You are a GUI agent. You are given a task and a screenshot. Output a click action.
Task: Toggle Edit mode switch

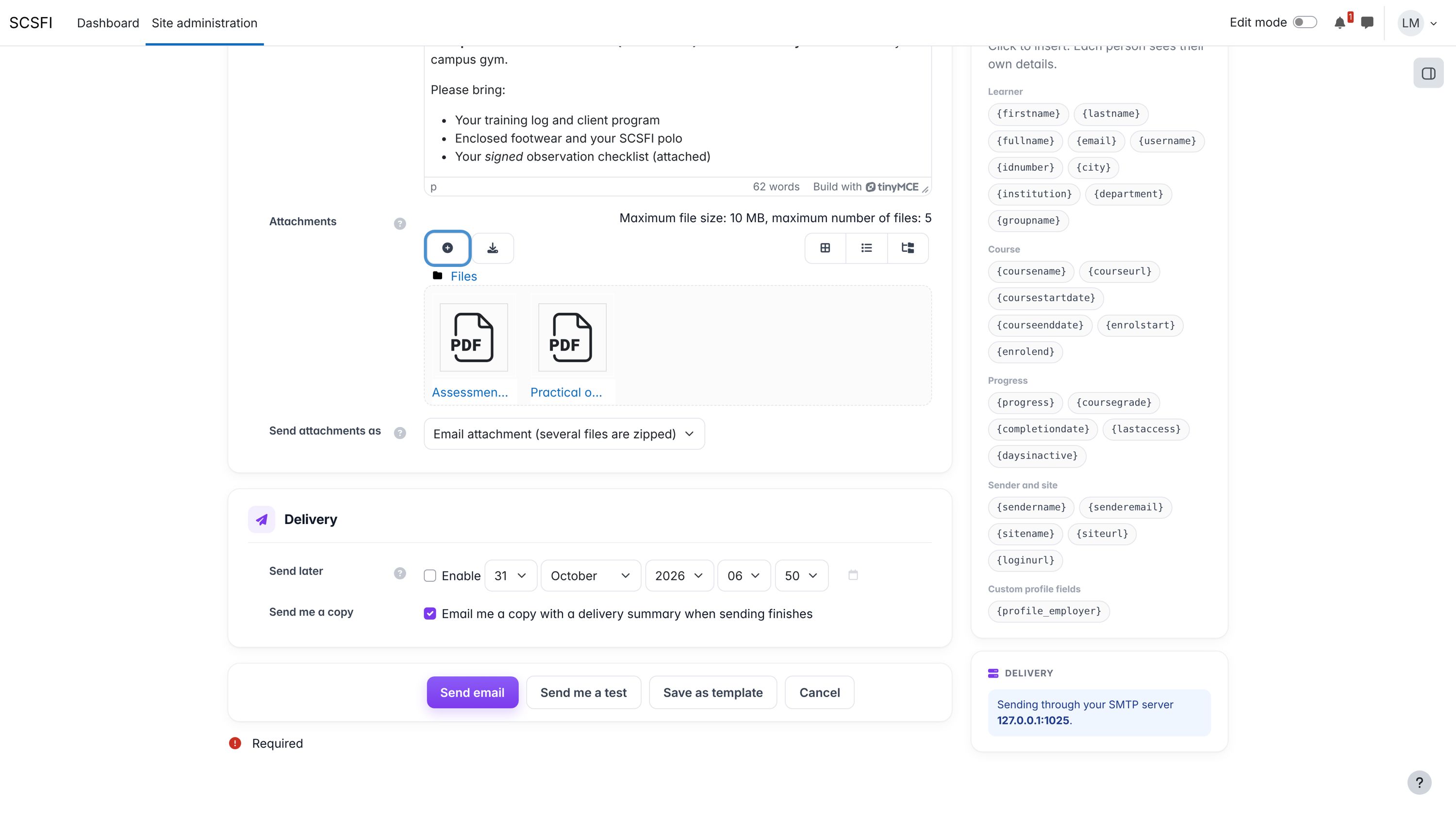[1305, 22]
